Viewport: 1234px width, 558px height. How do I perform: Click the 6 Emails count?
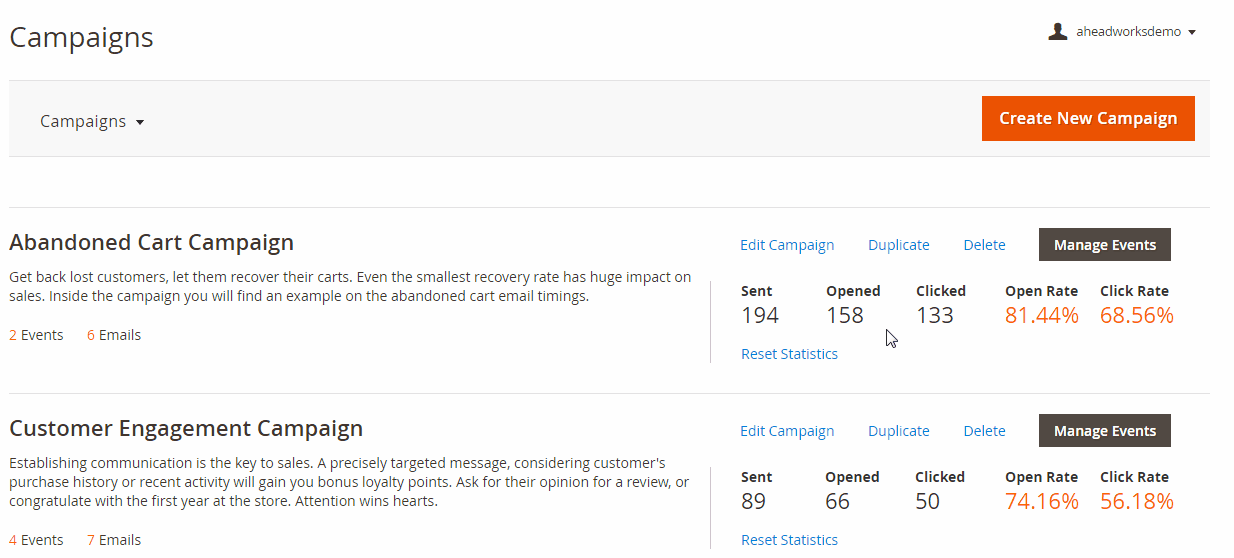pyautogui.click(x=114, y=335)
